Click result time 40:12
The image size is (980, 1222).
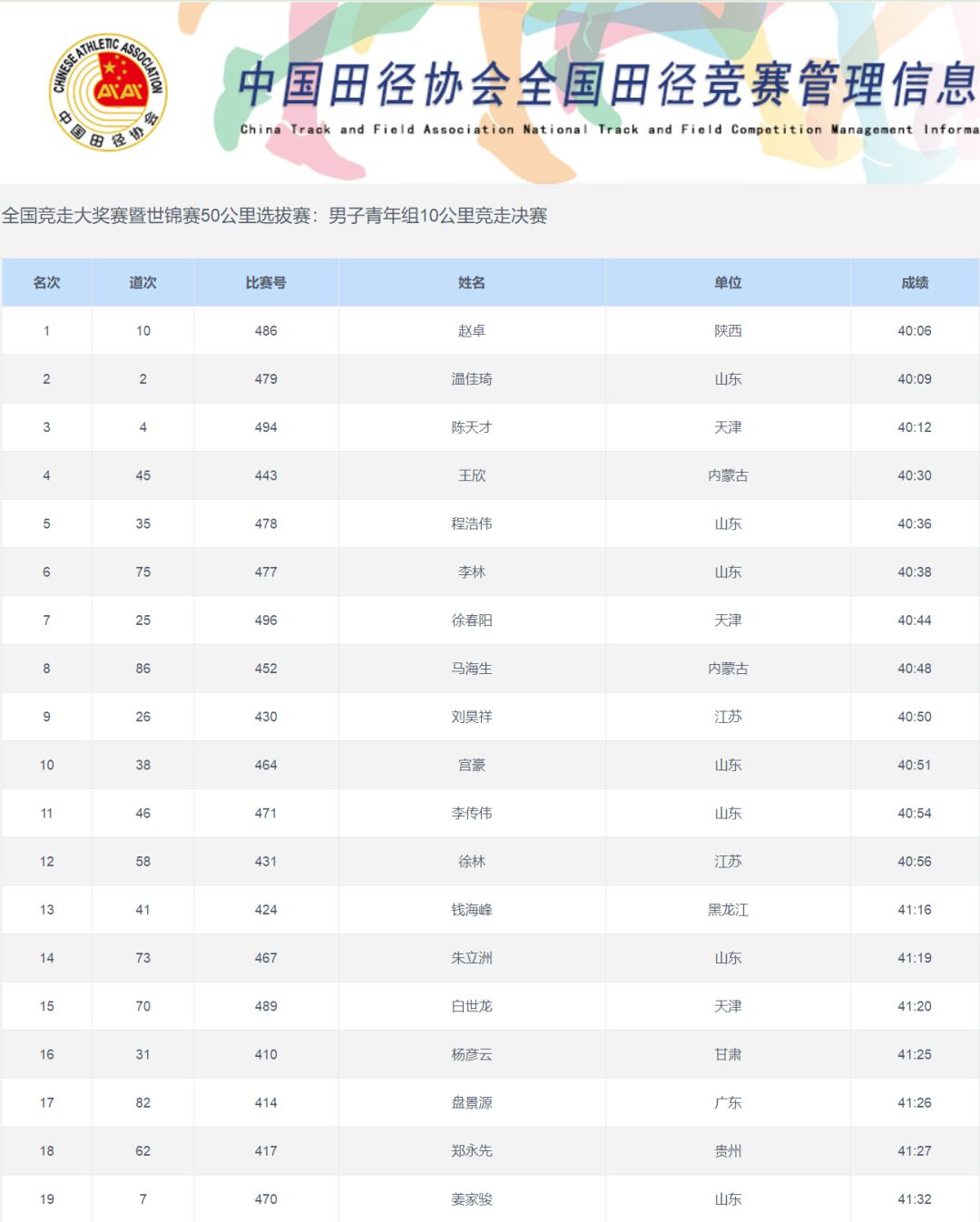(x=915, y=427)
